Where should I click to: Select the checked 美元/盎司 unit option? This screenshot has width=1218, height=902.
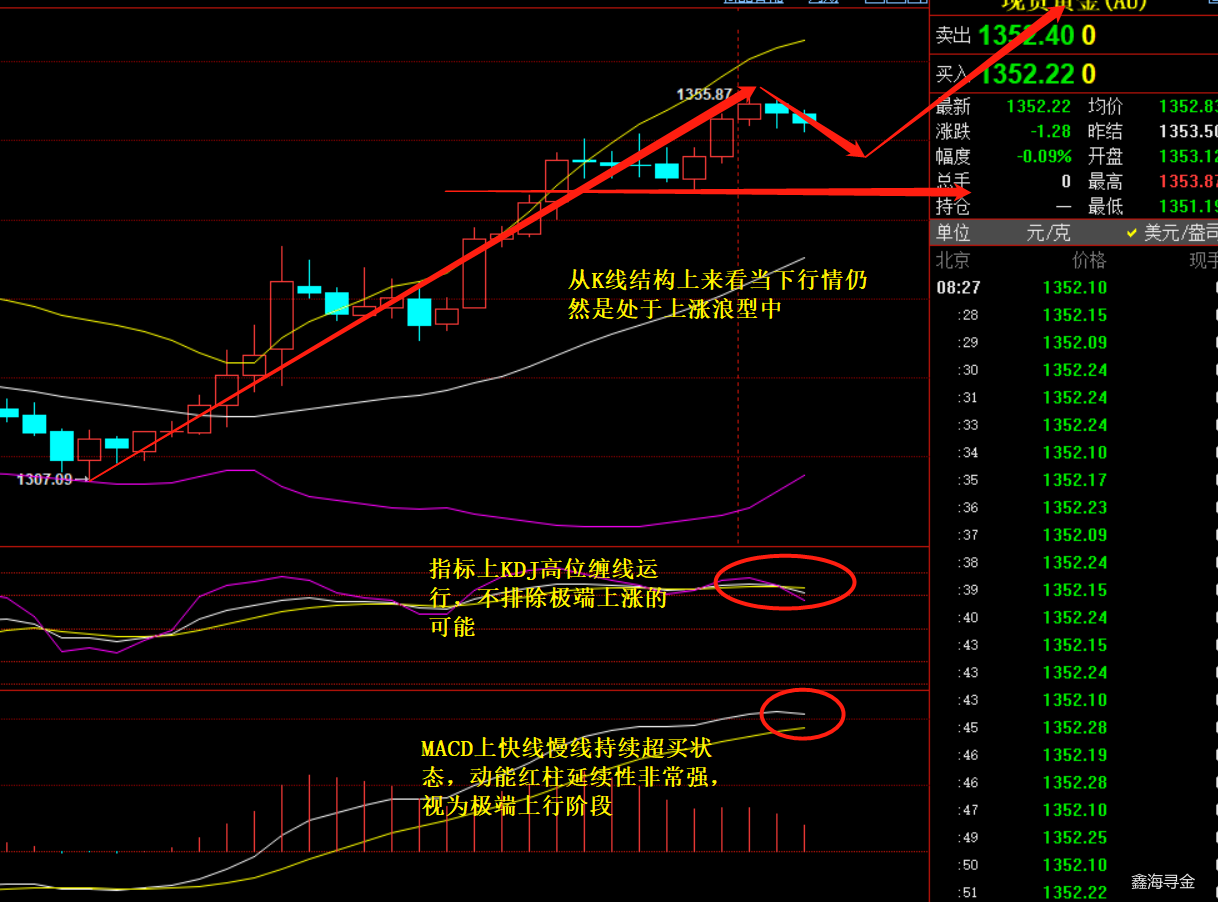tap(1171, 233)
